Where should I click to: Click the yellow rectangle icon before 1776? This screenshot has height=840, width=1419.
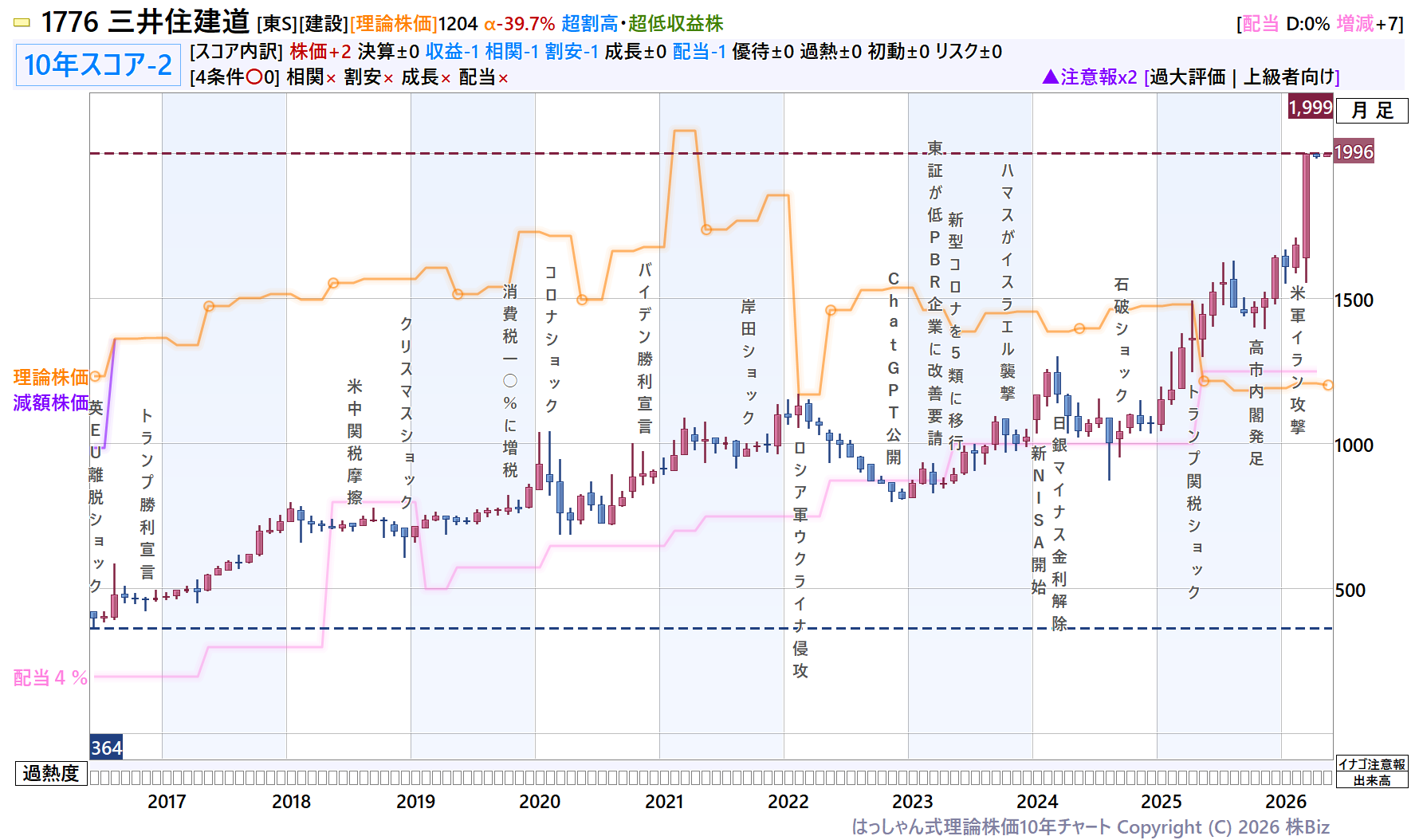point(22,23)
